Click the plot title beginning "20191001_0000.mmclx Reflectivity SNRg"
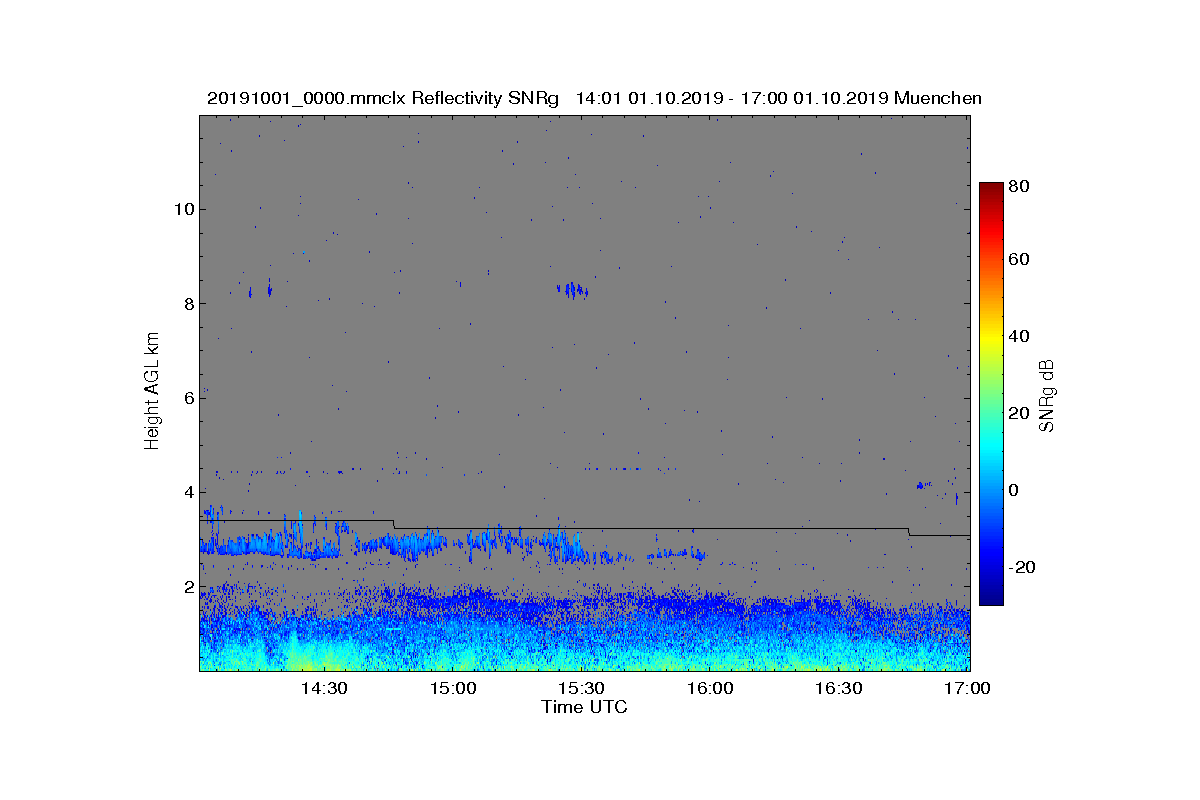1200x800 pixels. [x=594, y=98]
